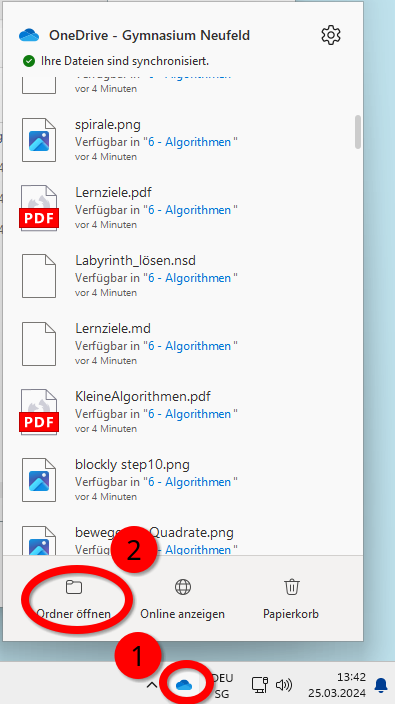Screen dimensions: 395x704
Task: Click the Papierkorb trash icon
Action: click(291, 586)
